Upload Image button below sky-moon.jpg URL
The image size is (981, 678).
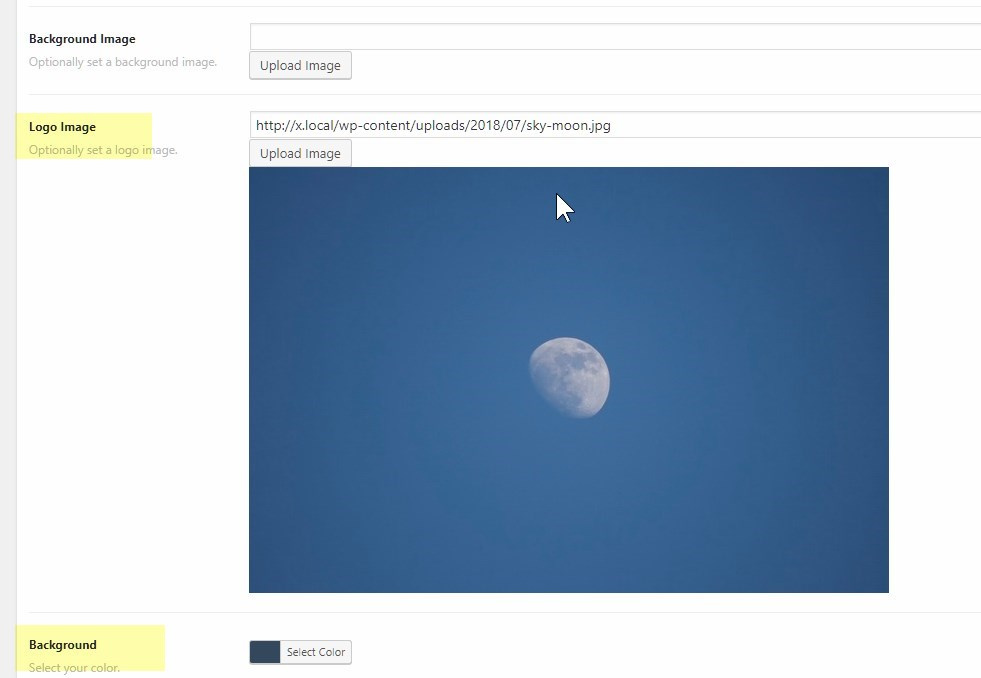pyautogui.click(x=300, y=153)
